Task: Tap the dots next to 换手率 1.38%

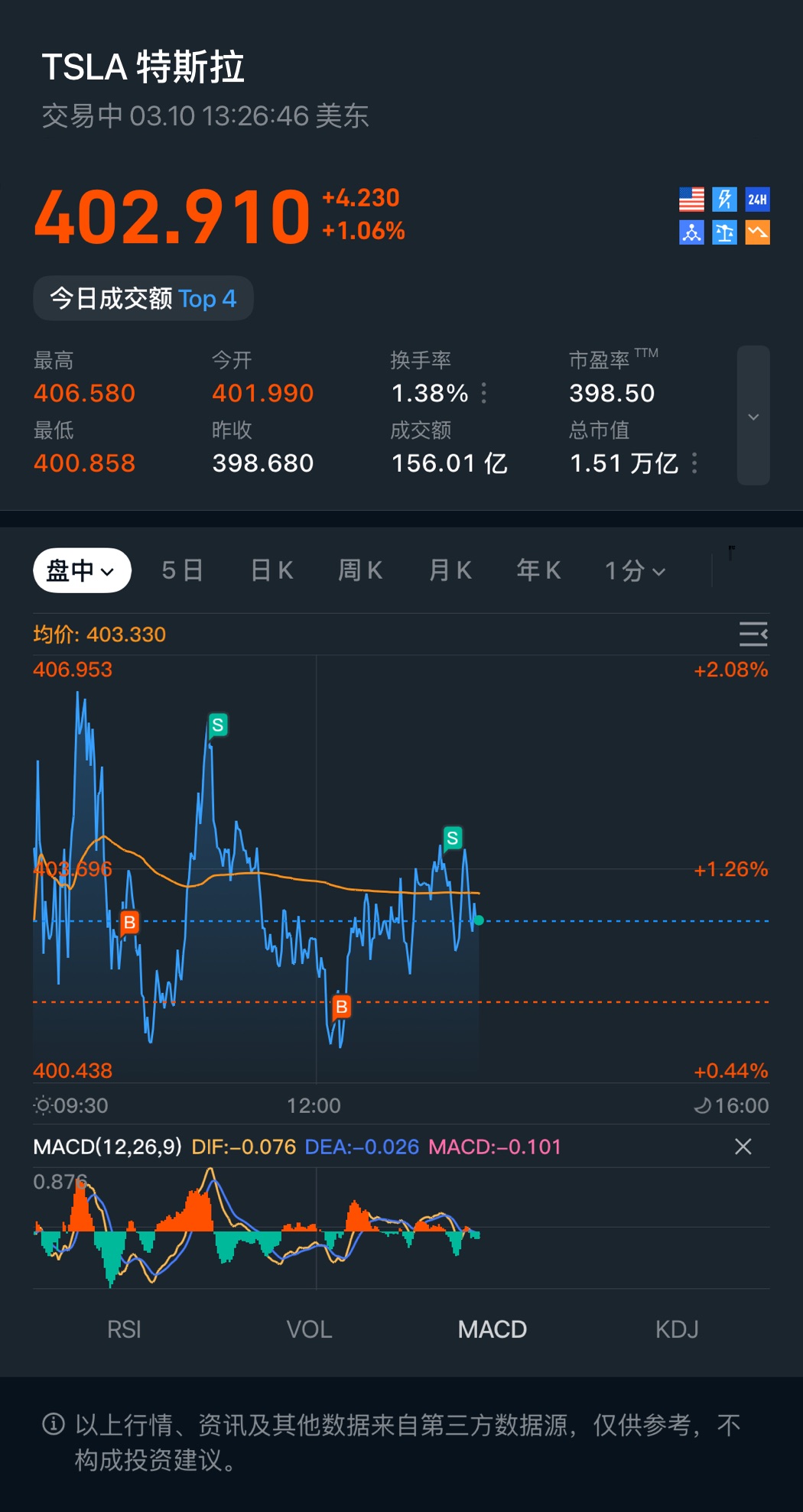Action: (484, 393)
